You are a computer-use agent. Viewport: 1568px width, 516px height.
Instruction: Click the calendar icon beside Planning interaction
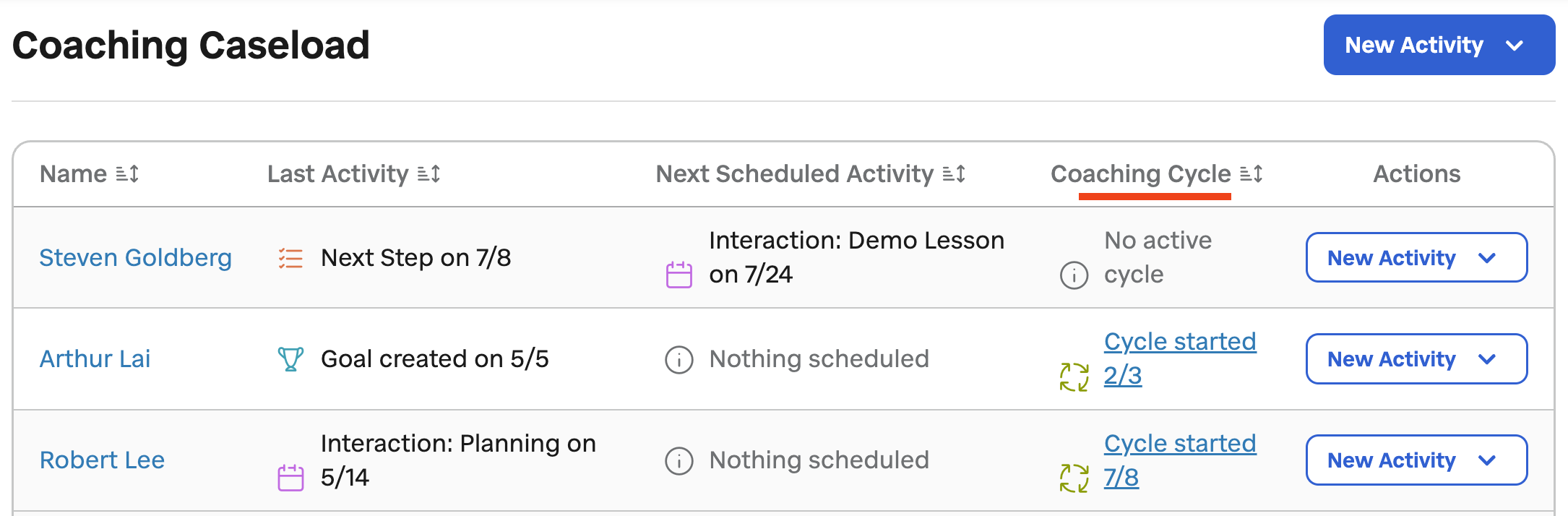pyautogui.click(x=290, y=478)
